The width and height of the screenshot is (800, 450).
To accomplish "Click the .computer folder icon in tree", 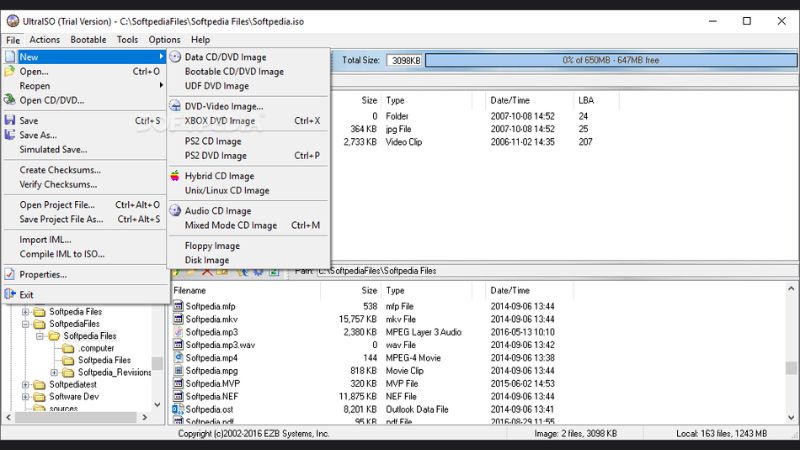I will 68,348.
